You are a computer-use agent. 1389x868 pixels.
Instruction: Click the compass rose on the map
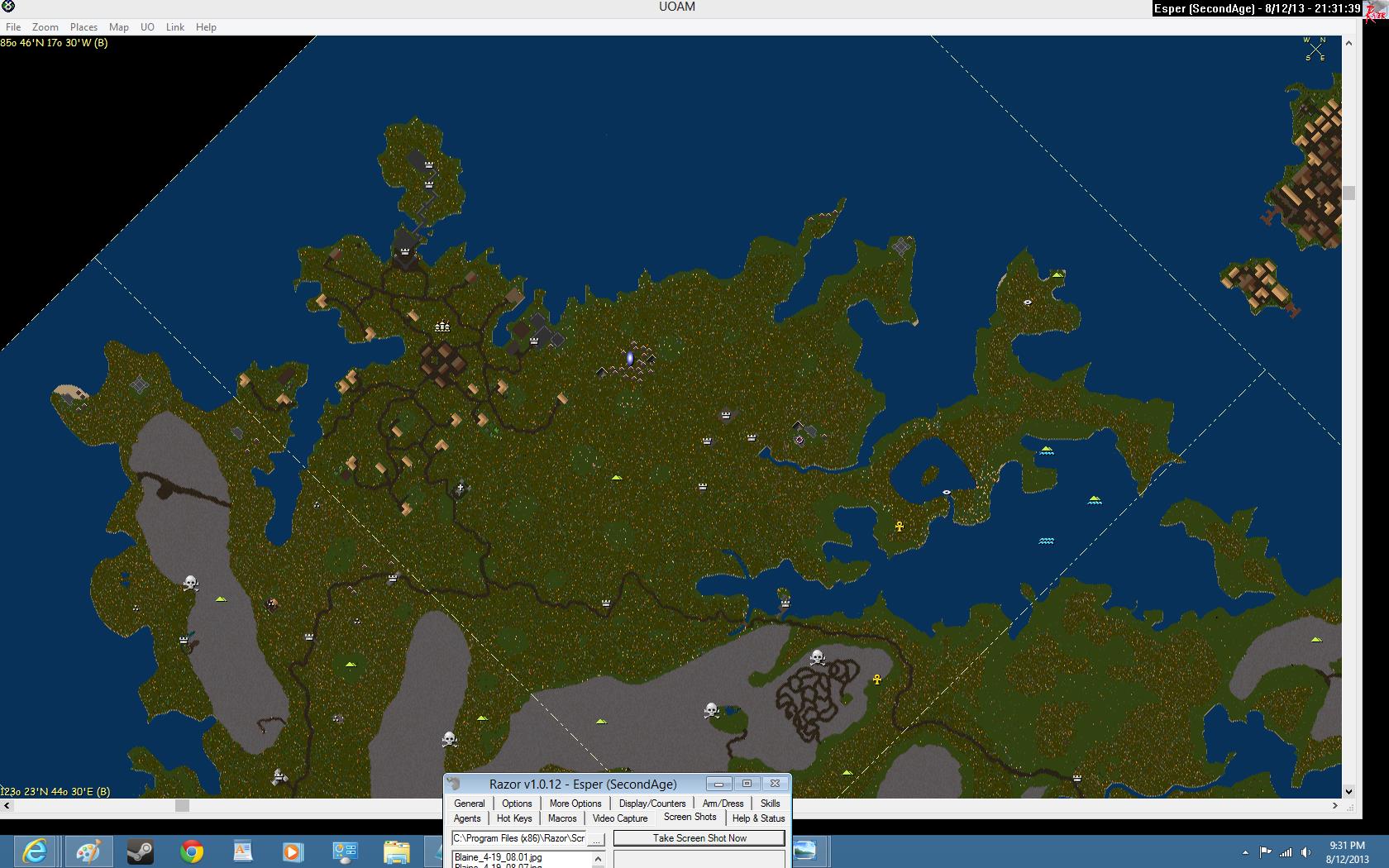(x=1315, y=49)
